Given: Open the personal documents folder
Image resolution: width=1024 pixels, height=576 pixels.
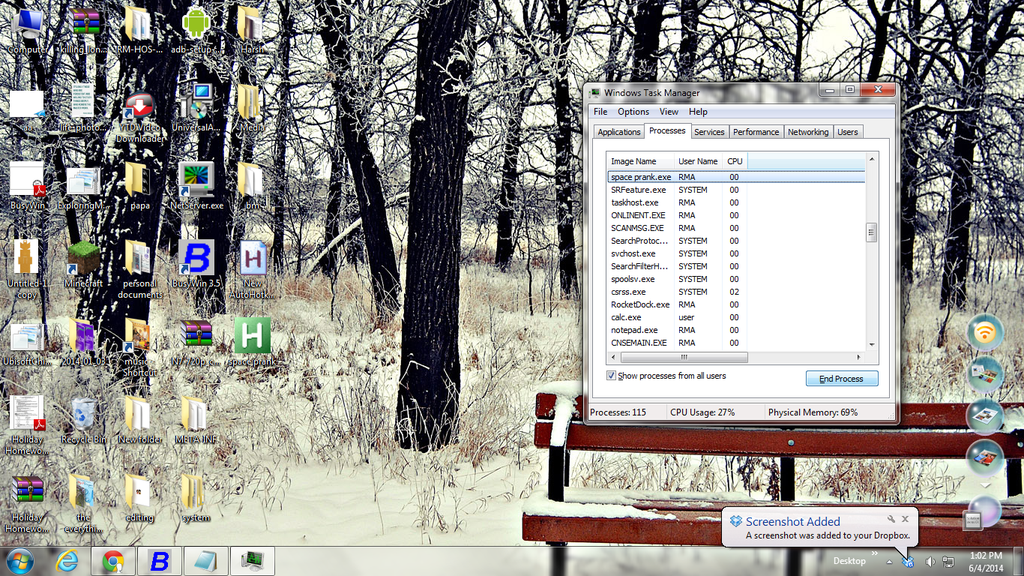Looking at the screenshot, I should (139, 269).
